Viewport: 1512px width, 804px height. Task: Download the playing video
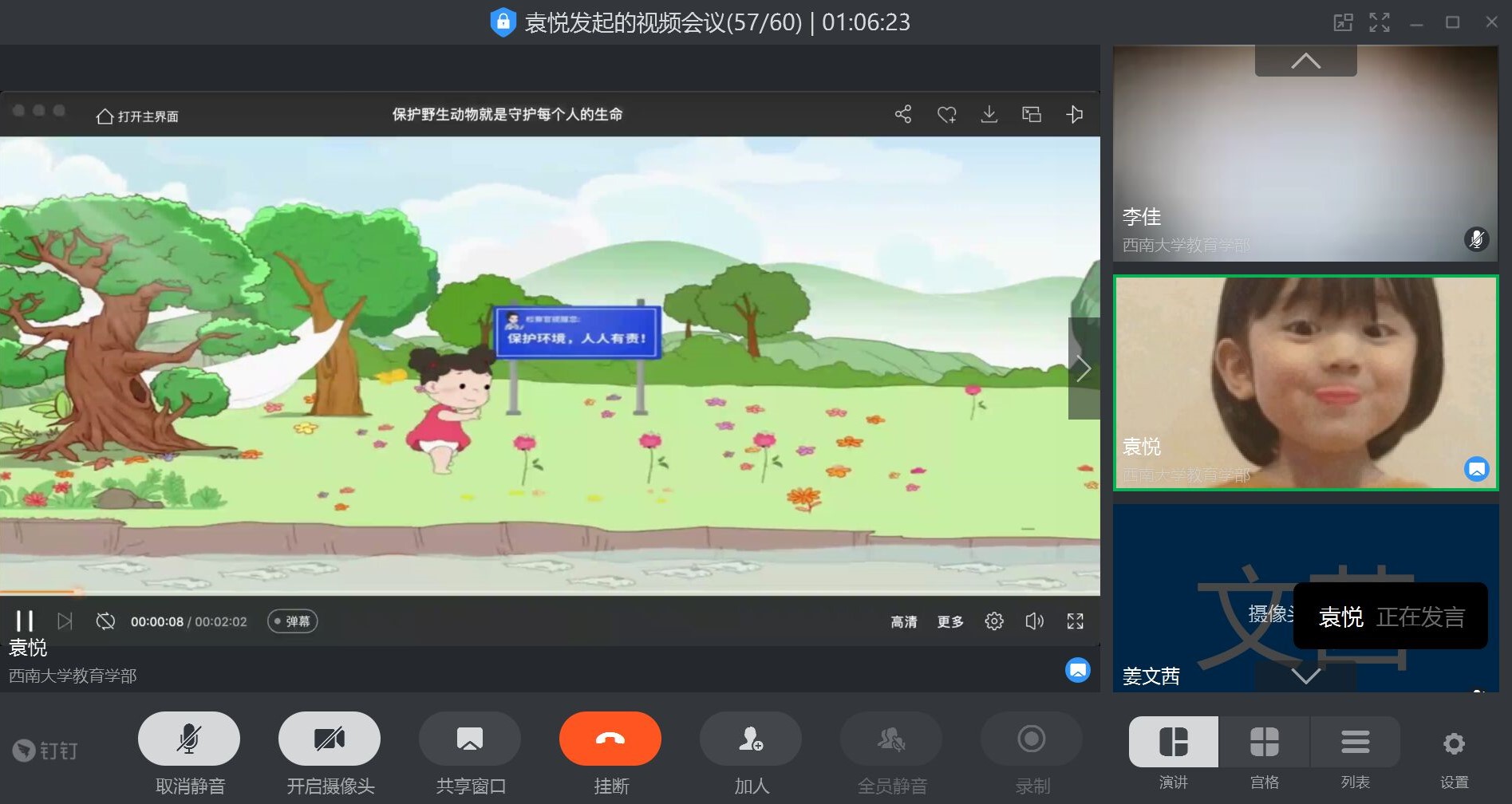[x=989, y=114]
